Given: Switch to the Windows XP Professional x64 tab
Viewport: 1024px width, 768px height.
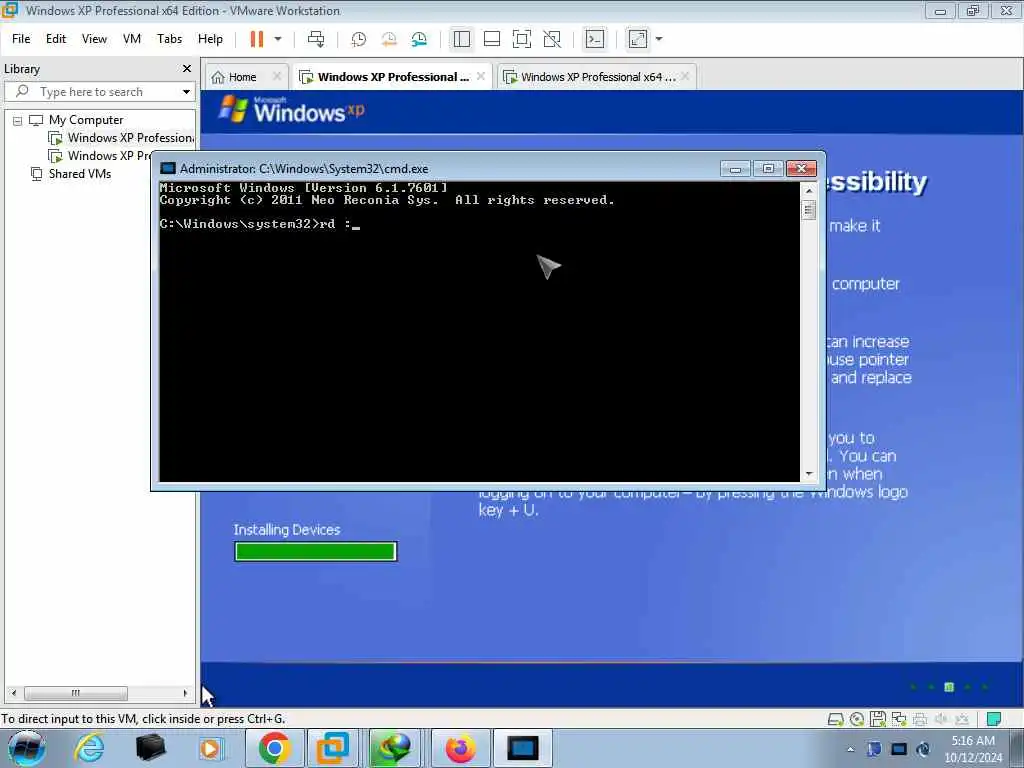Looking at the screenshot, I should pos(598,77).
